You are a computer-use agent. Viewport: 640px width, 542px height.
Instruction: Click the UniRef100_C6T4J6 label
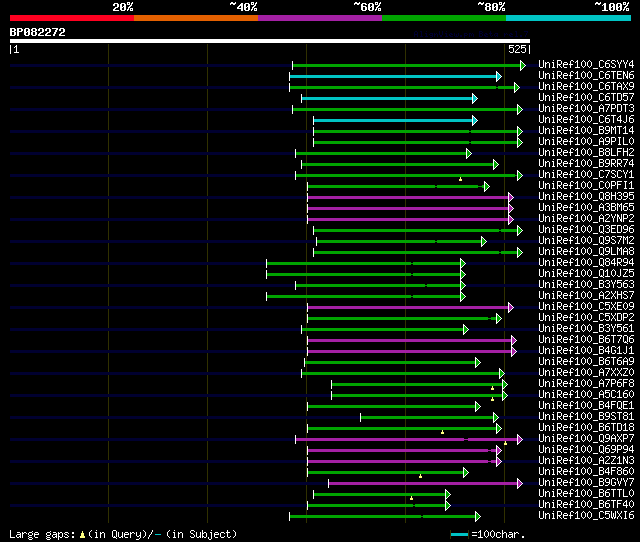click(x=586, y=120)
